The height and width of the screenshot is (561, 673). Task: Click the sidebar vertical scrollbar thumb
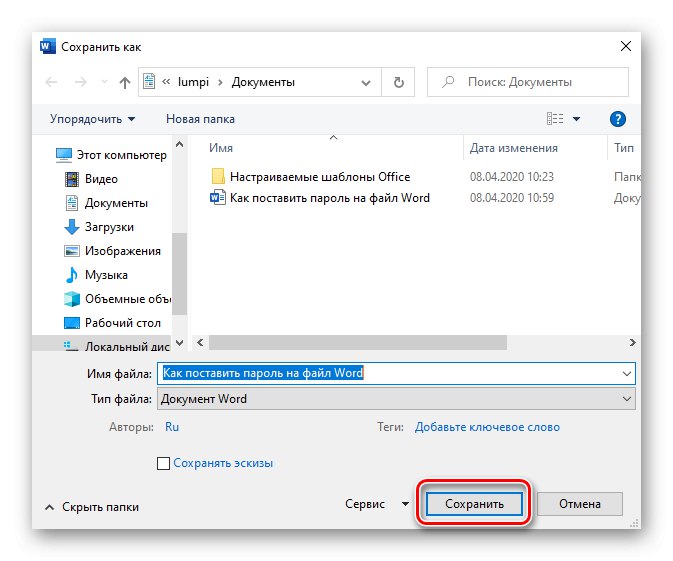tap(179, 274)
